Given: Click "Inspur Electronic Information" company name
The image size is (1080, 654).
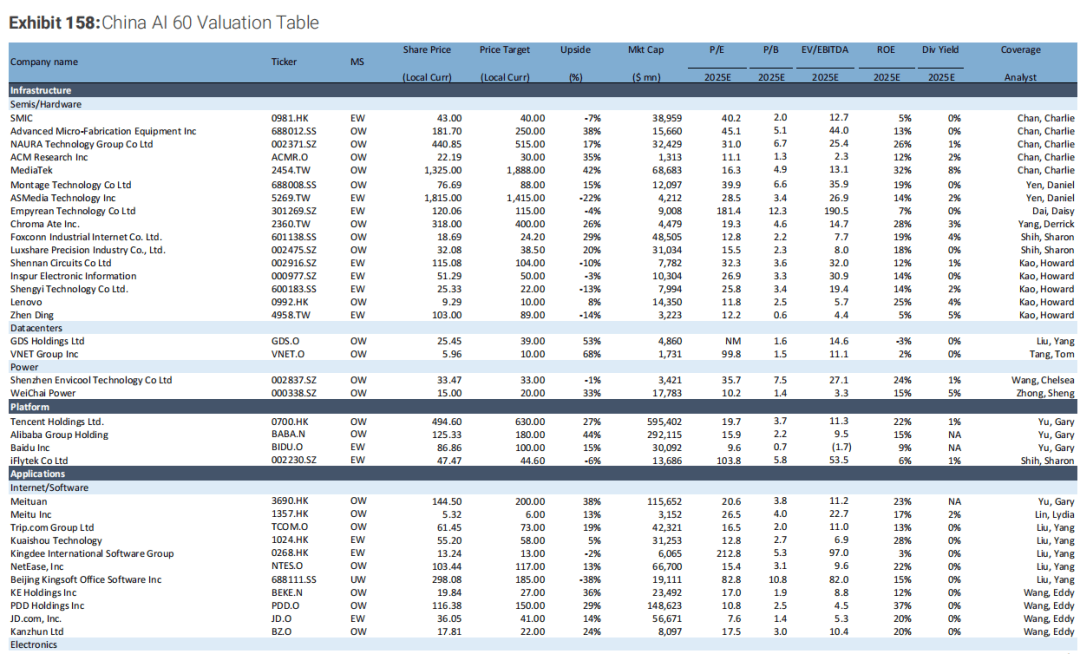Looking at the screenshot, I should click(73, 276).
